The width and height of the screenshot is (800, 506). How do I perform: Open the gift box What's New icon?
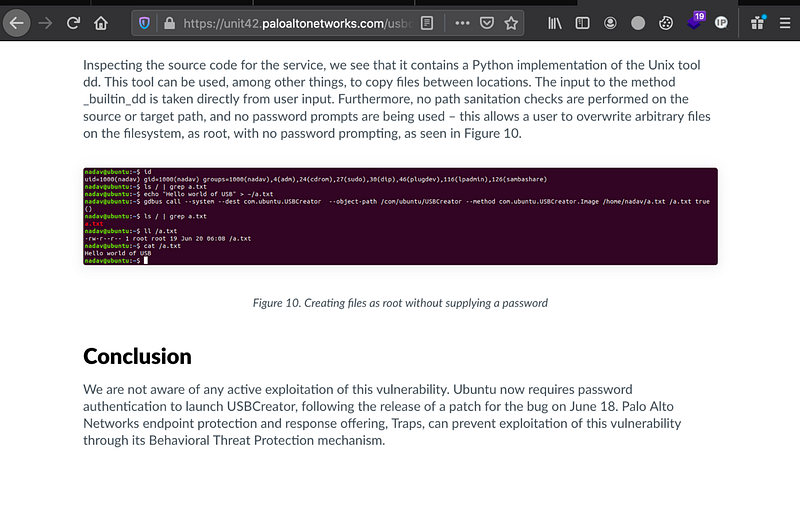(x=758, y=23)
